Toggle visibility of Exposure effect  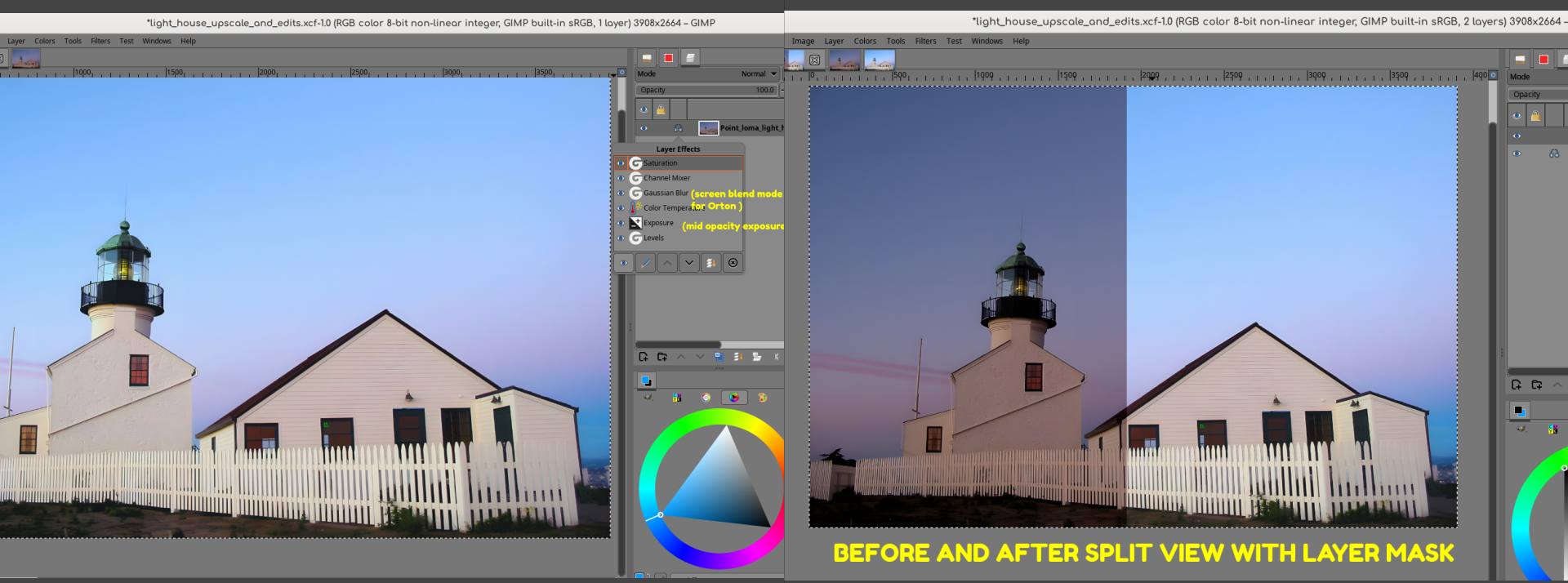(x=621, y=223)
